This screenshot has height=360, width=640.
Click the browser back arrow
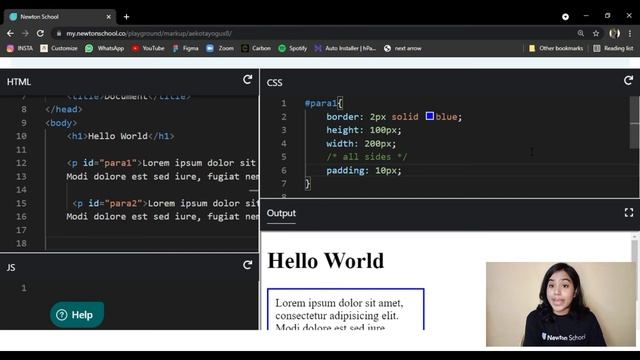pos(11,33)
